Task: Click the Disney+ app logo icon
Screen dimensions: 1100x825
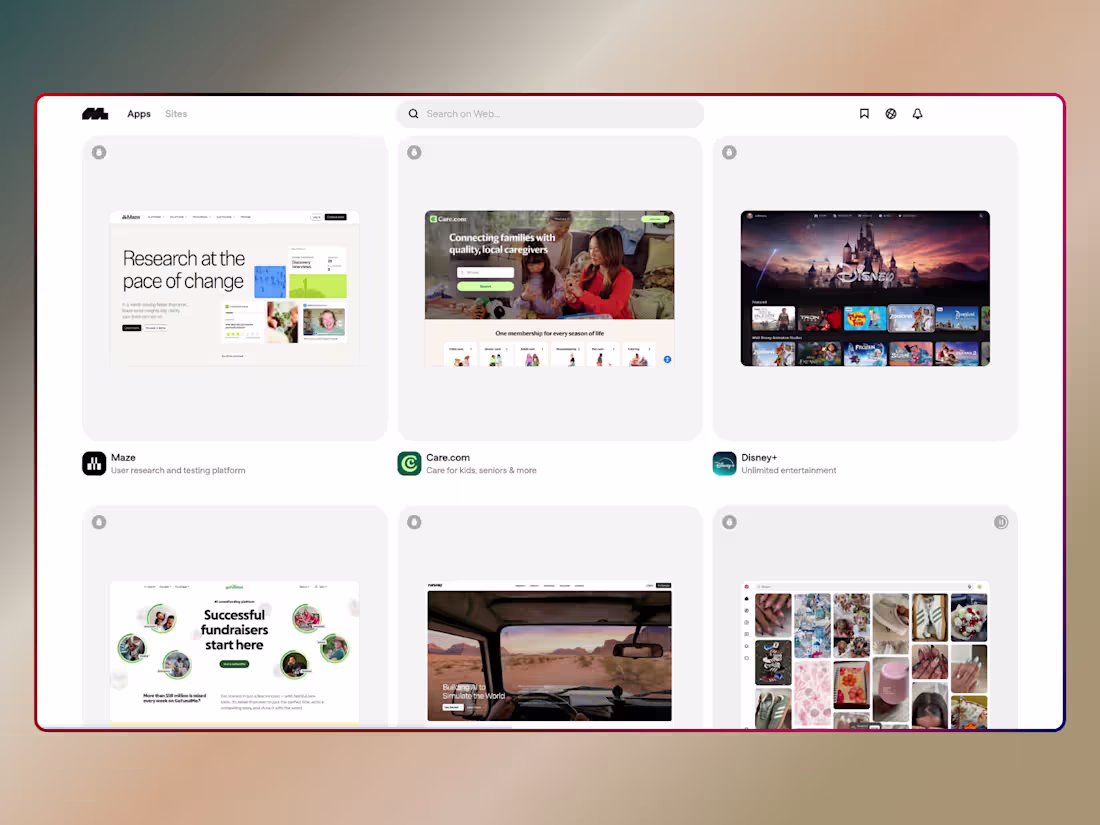Action: pyautogui.click(x=725, y=464)
